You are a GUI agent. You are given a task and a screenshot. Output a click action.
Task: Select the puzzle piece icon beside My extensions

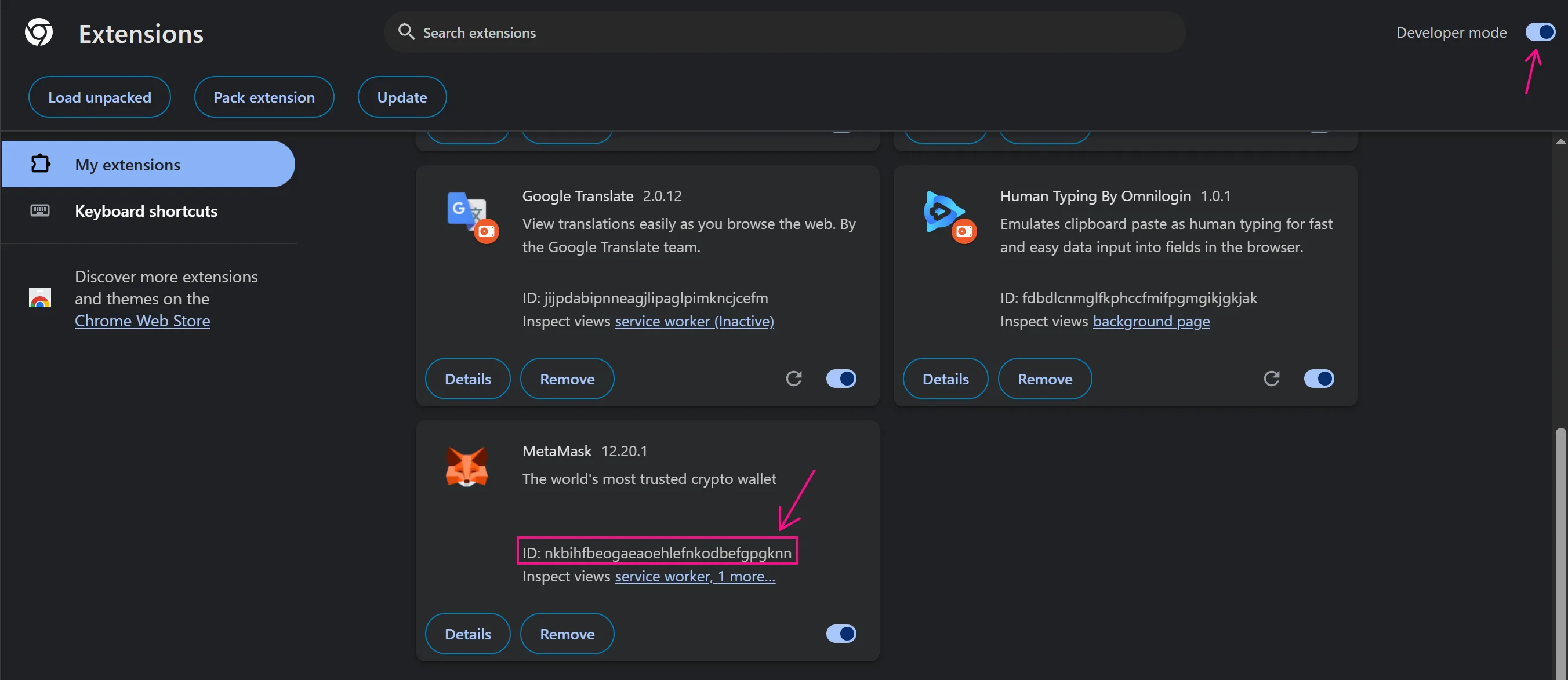[x=39, y=163]
